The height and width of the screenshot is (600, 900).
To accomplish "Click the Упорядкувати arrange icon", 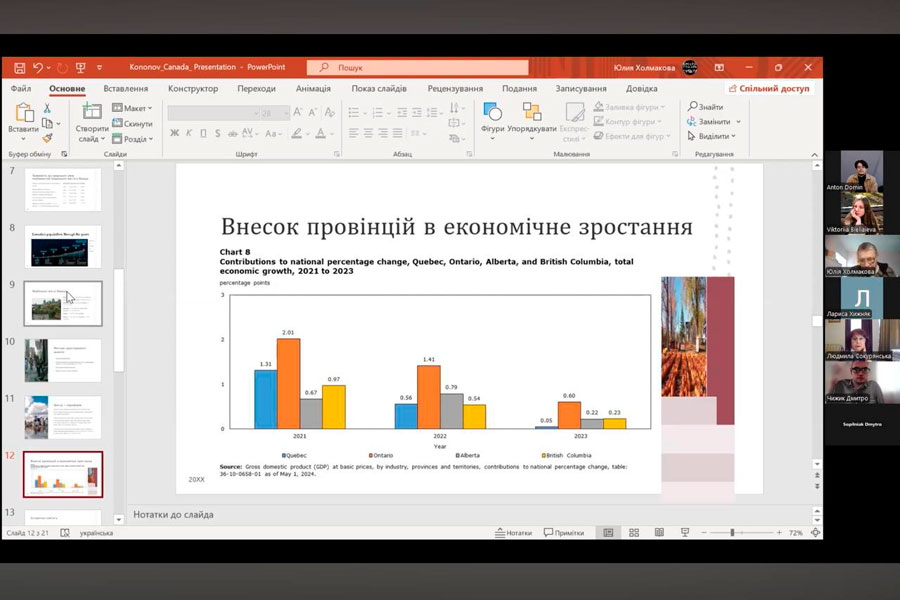I will coord(532,118).
